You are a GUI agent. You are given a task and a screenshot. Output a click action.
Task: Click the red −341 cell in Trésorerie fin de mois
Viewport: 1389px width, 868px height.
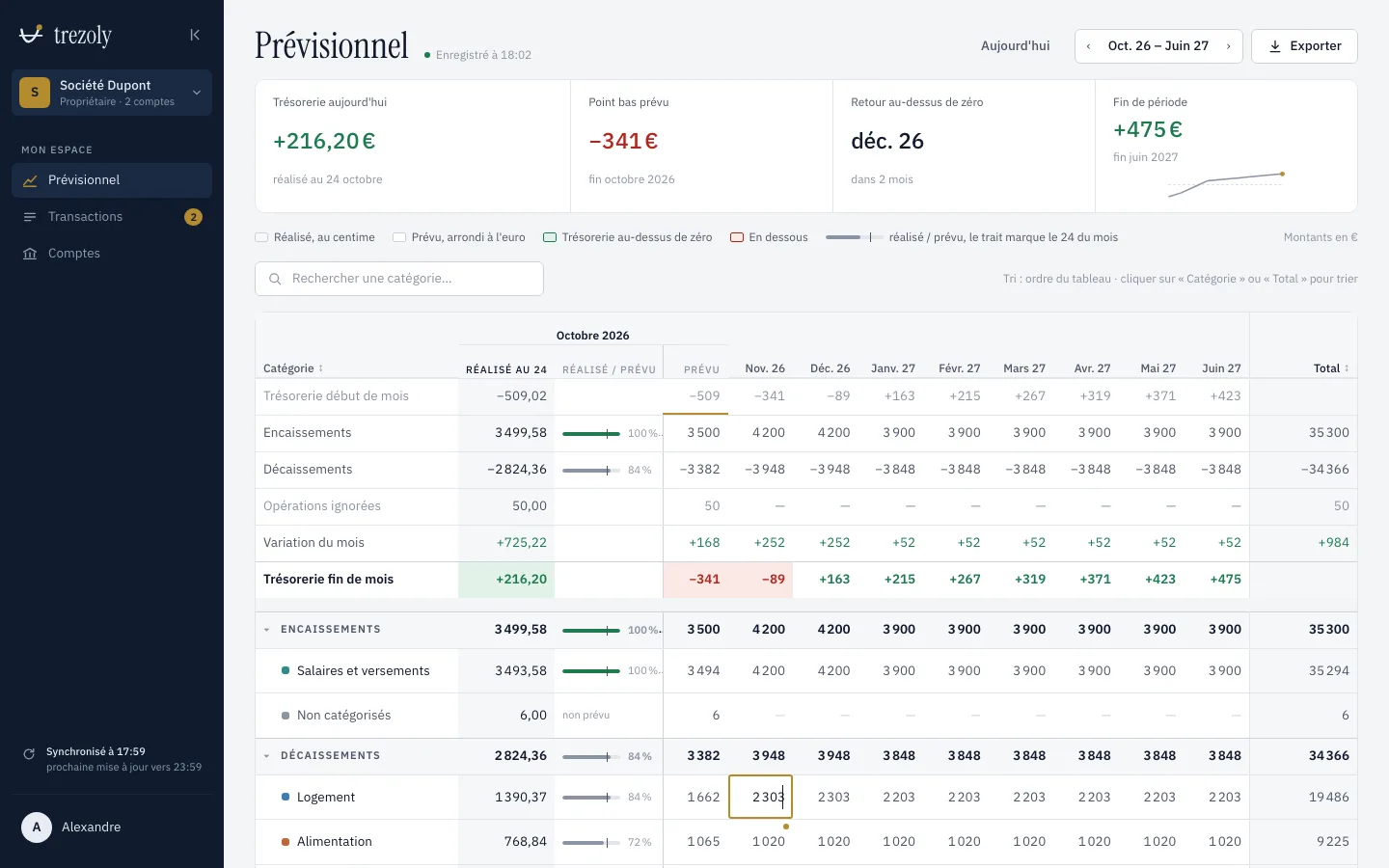(695, 580)
